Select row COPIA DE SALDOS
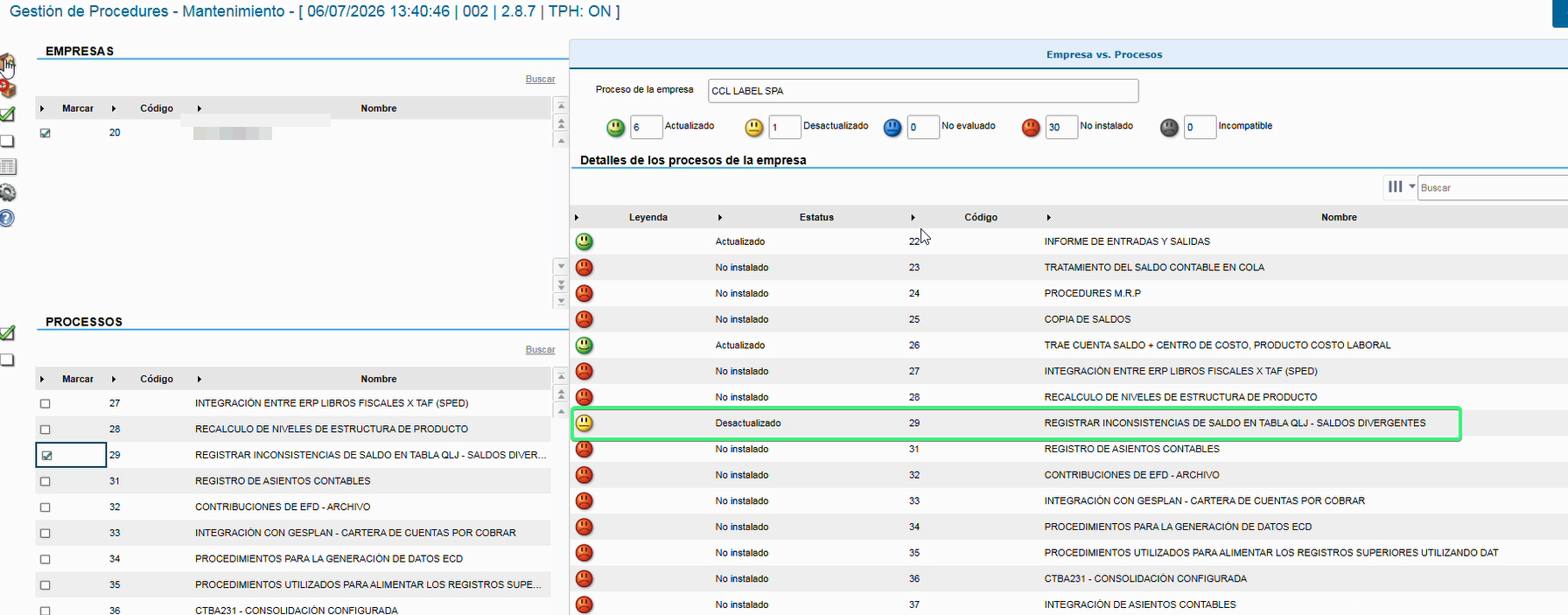1568x615 pixels. pyautogui.click(x=1068, y=319)
